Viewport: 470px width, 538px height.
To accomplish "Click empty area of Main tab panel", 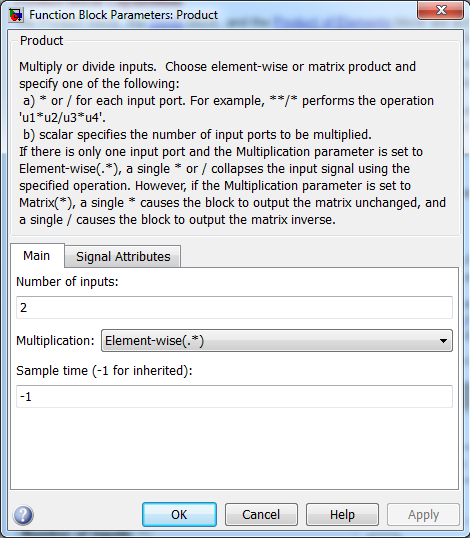I will pyautogui.click(x=234, y=448).
